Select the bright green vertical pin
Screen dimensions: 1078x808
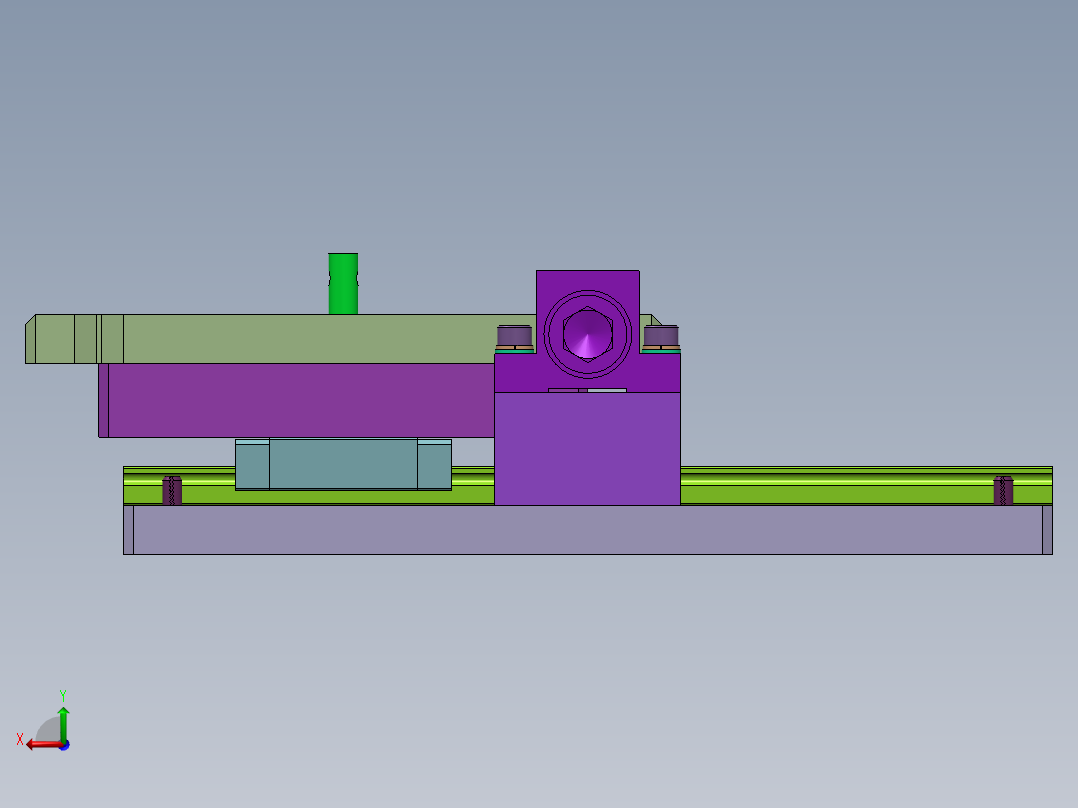pos(343,284)
